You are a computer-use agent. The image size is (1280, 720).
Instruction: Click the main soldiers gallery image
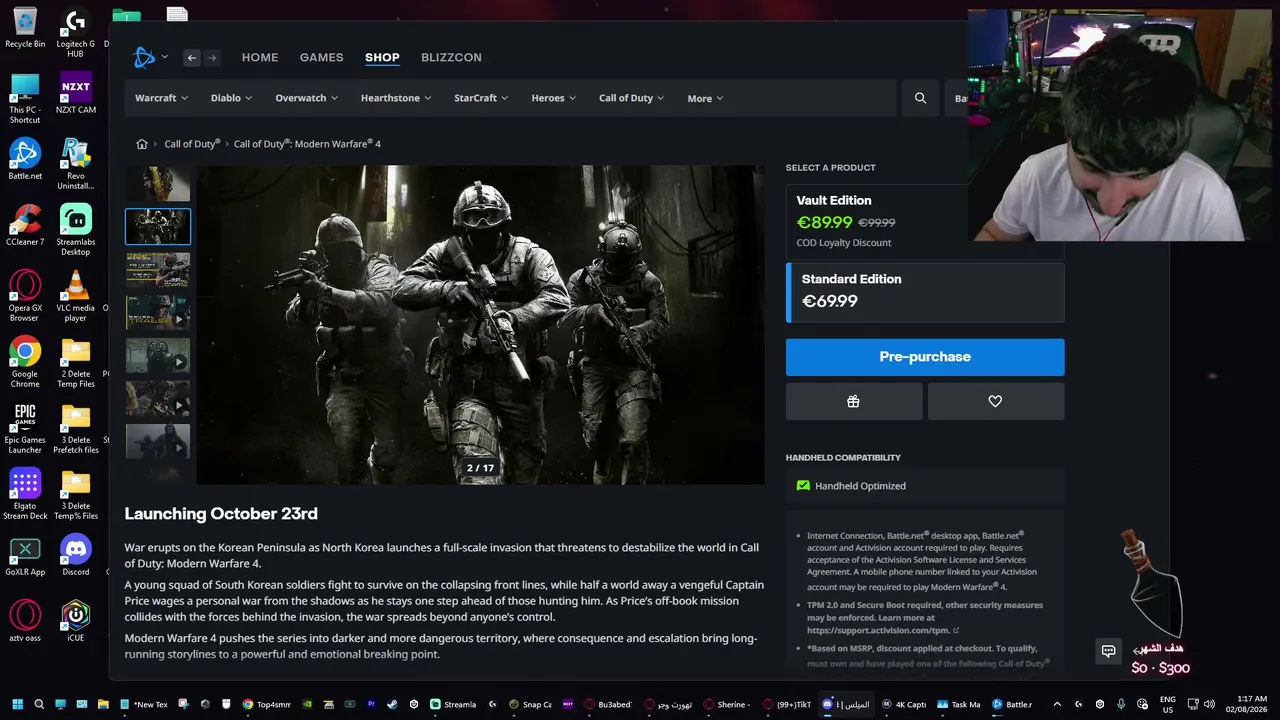point(480,325)
